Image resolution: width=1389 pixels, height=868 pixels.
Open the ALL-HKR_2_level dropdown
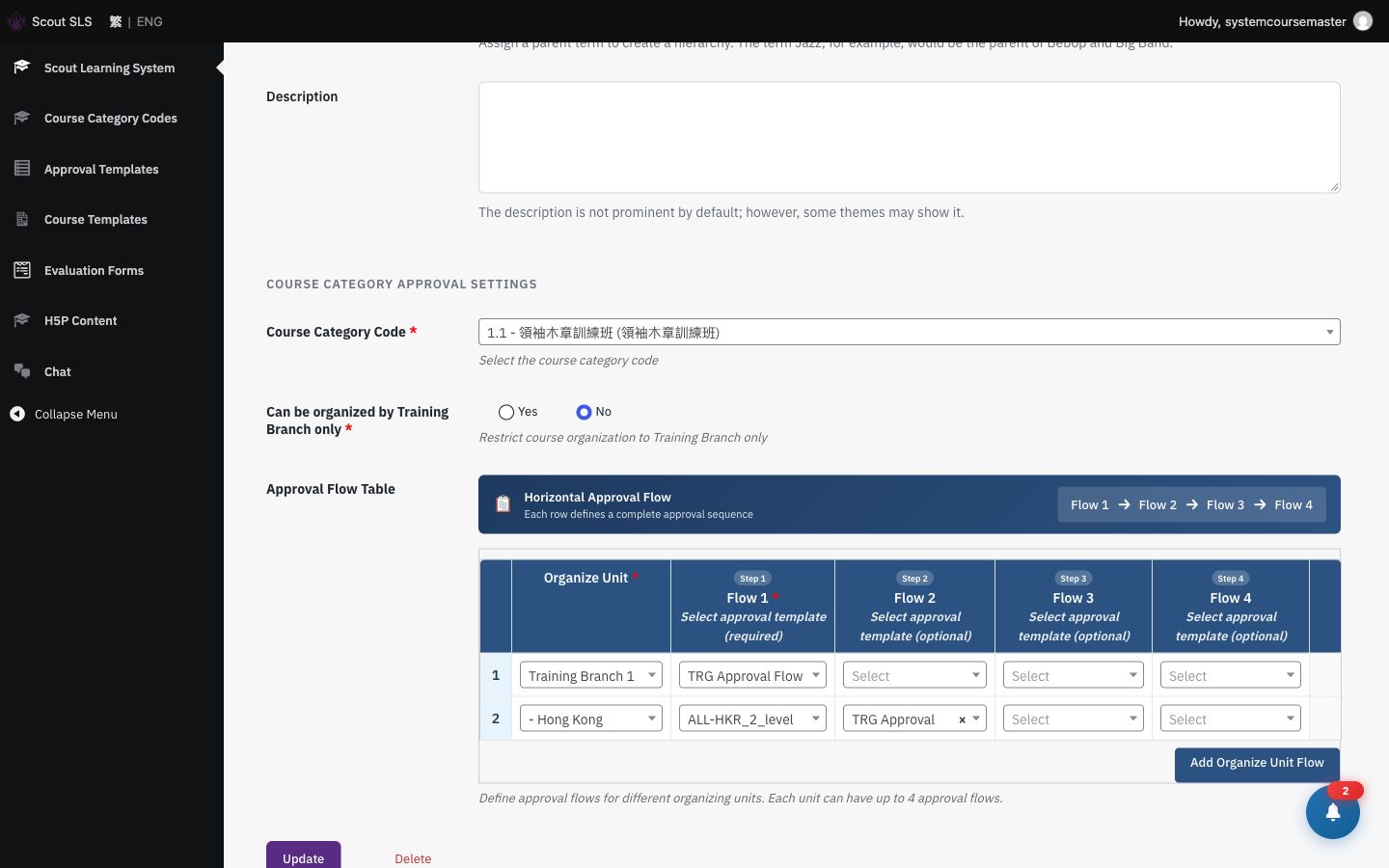click(752, 719)
